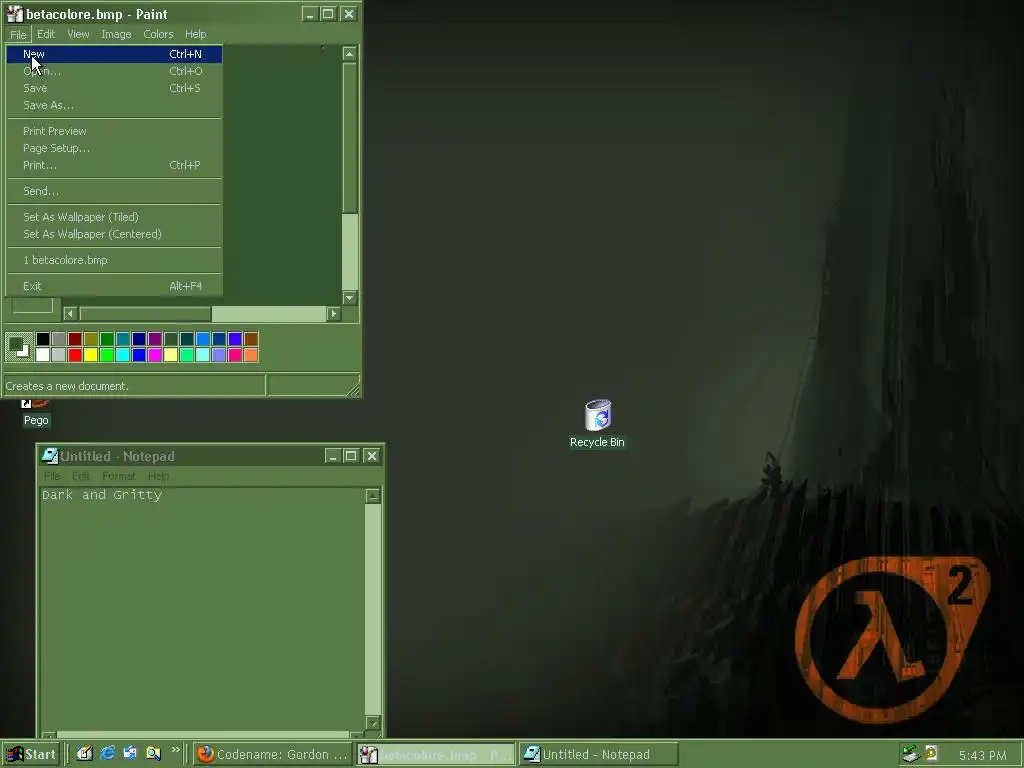The height and width of the screenshot is (768, 1024).
Task: Choose Open... from the File menu
Action: [x=114, y=71]
